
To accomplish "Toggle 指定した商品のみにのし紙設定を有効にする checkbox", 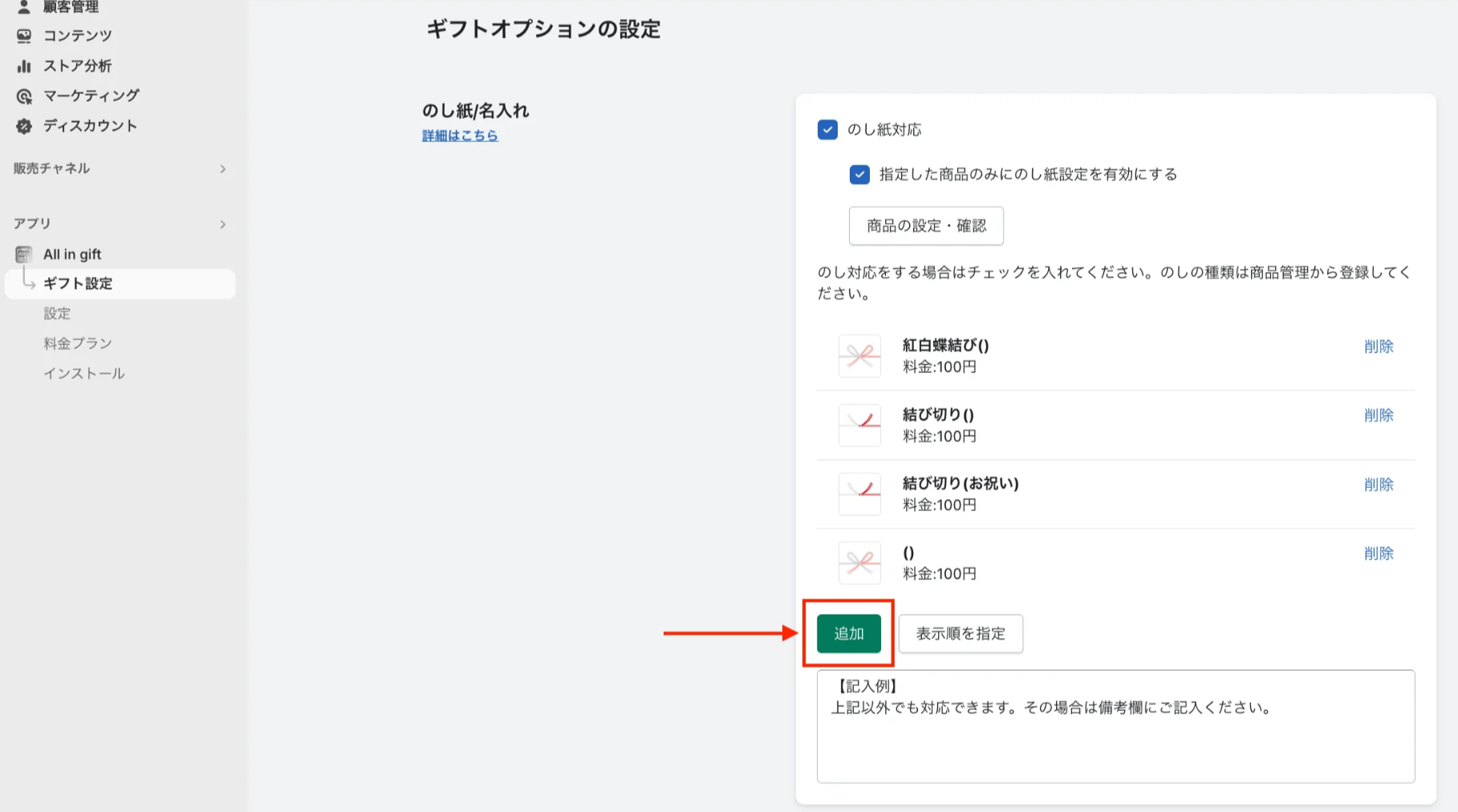I will click(x=859, y=174).
